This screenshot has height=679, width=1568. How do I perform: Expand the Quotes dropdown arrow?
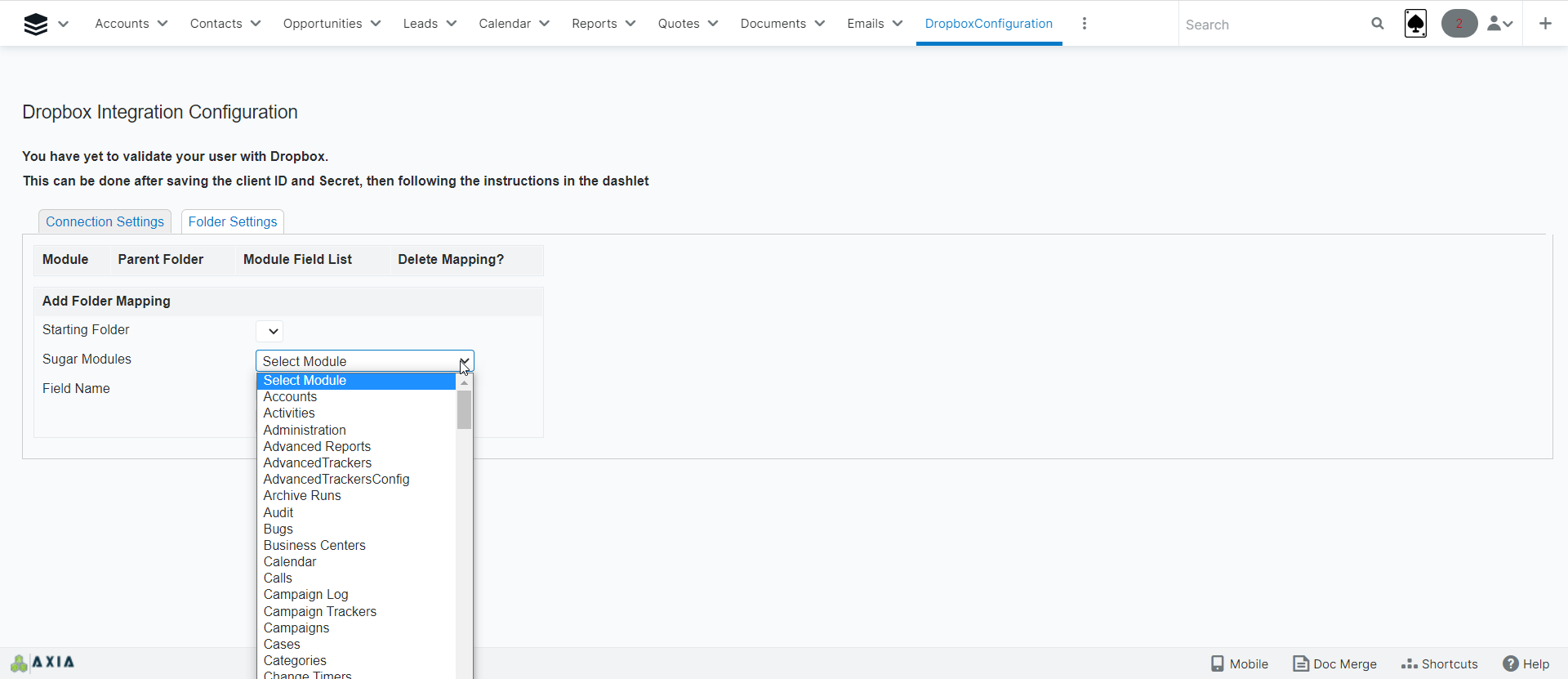(713, 24)
